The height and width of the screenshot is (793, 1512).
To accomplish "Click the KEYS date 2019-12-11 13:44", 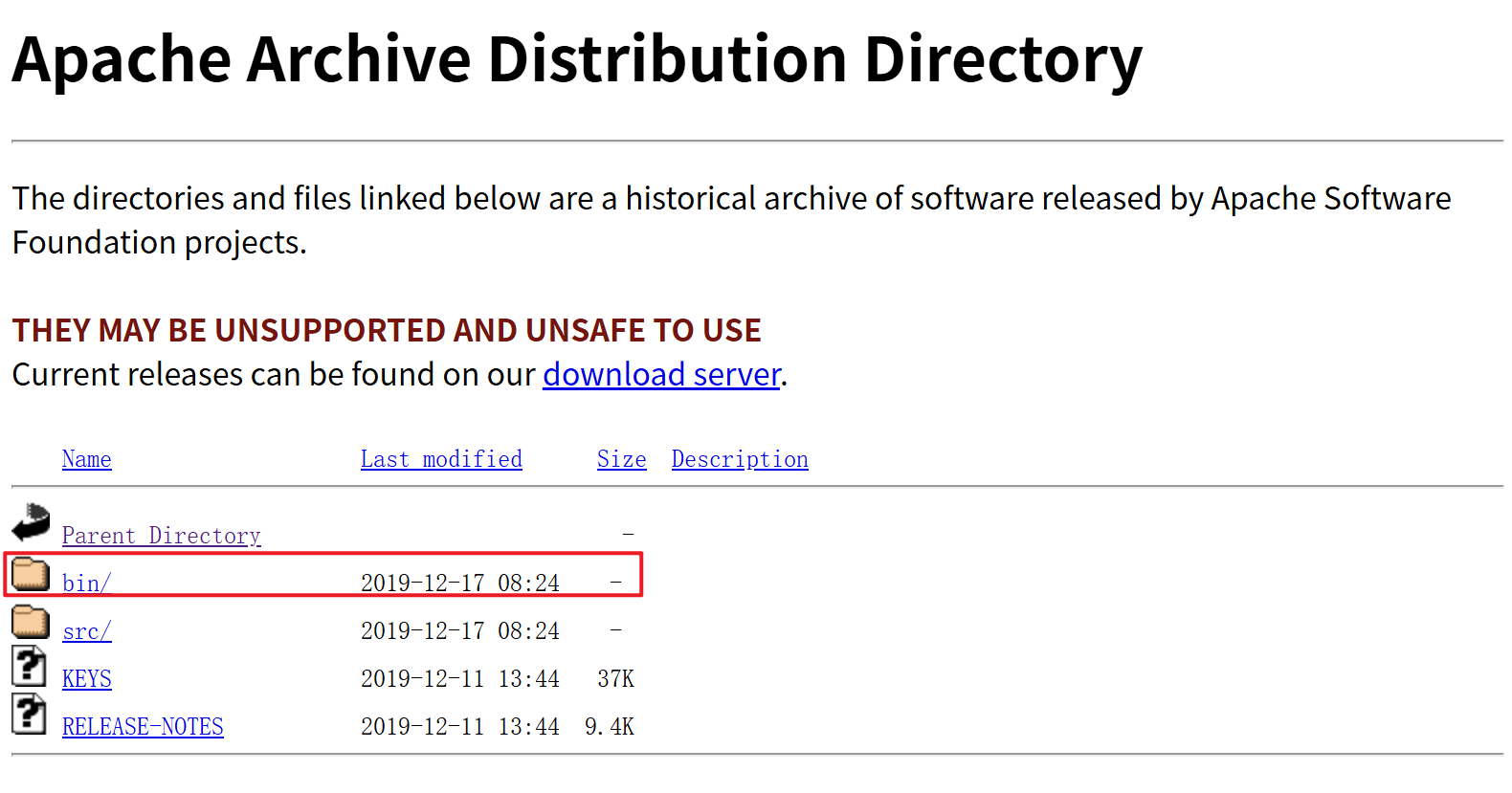I will point(460,679).
